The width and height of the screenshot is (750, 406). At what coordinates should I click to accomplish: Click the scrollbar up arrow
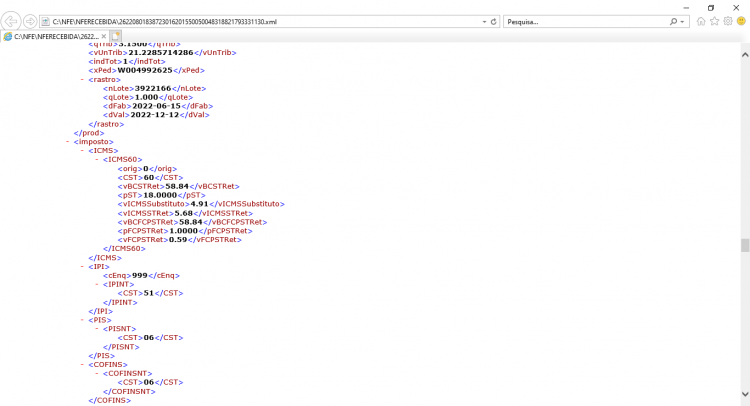coord(745,55)
